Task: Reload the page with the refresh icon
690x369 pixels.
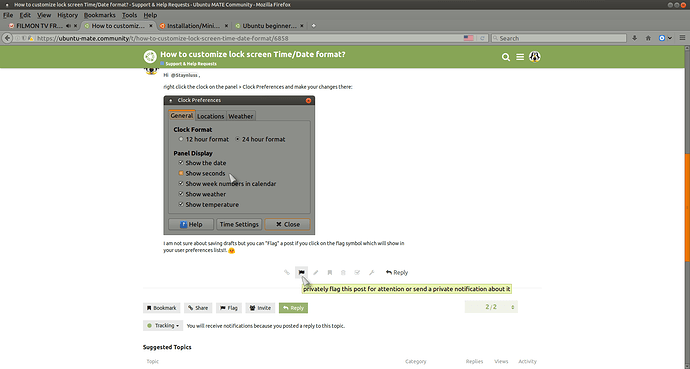Action: pyautogui.click(x=482, y=38)
